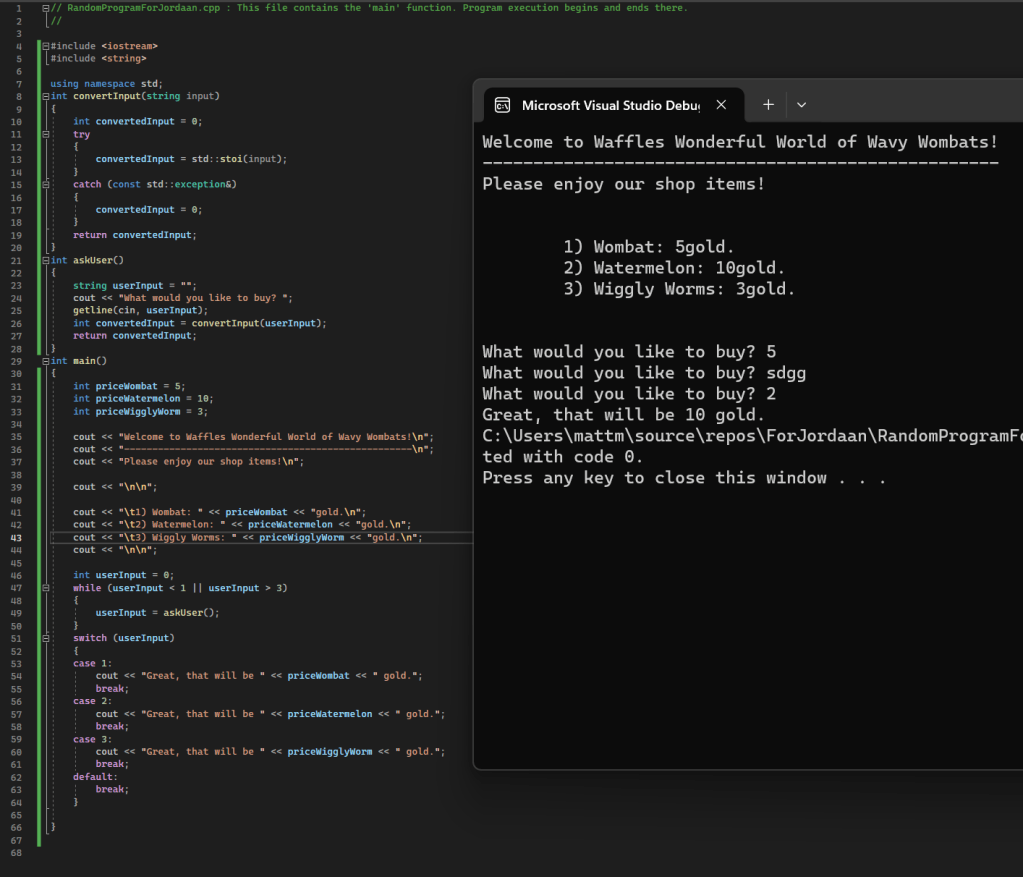The height and width of the screenshot is (877, 1023).
Task: Open a new terminal tab with plus button
Action: (768, 105)
